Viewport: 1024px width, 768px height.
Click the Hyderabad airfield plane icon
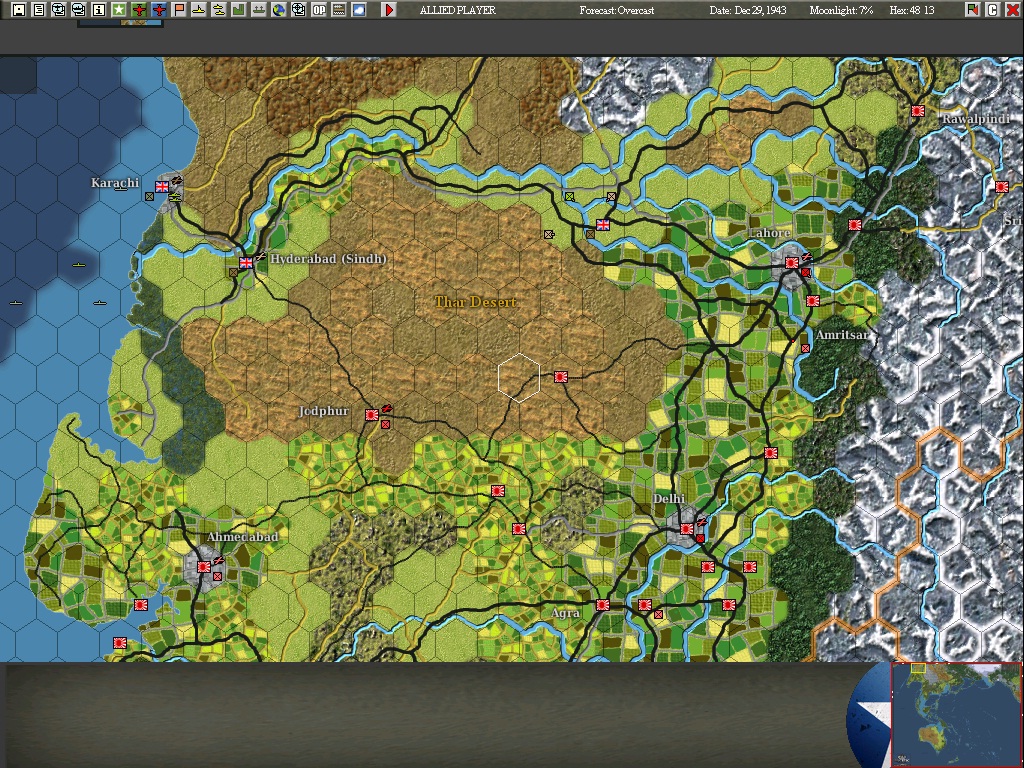[260, 257]
